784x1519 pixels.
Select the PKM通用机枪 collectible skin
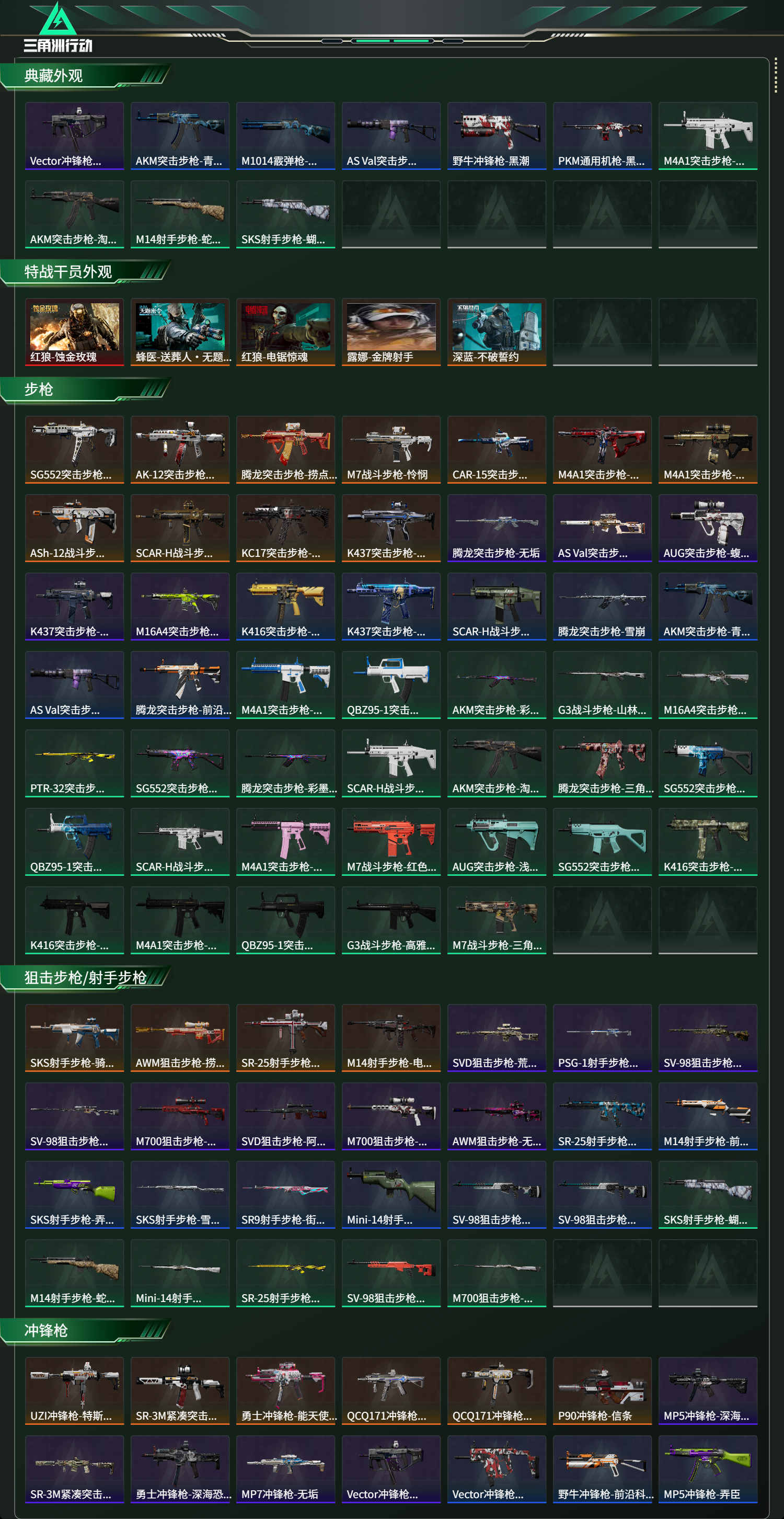(602, 135)
